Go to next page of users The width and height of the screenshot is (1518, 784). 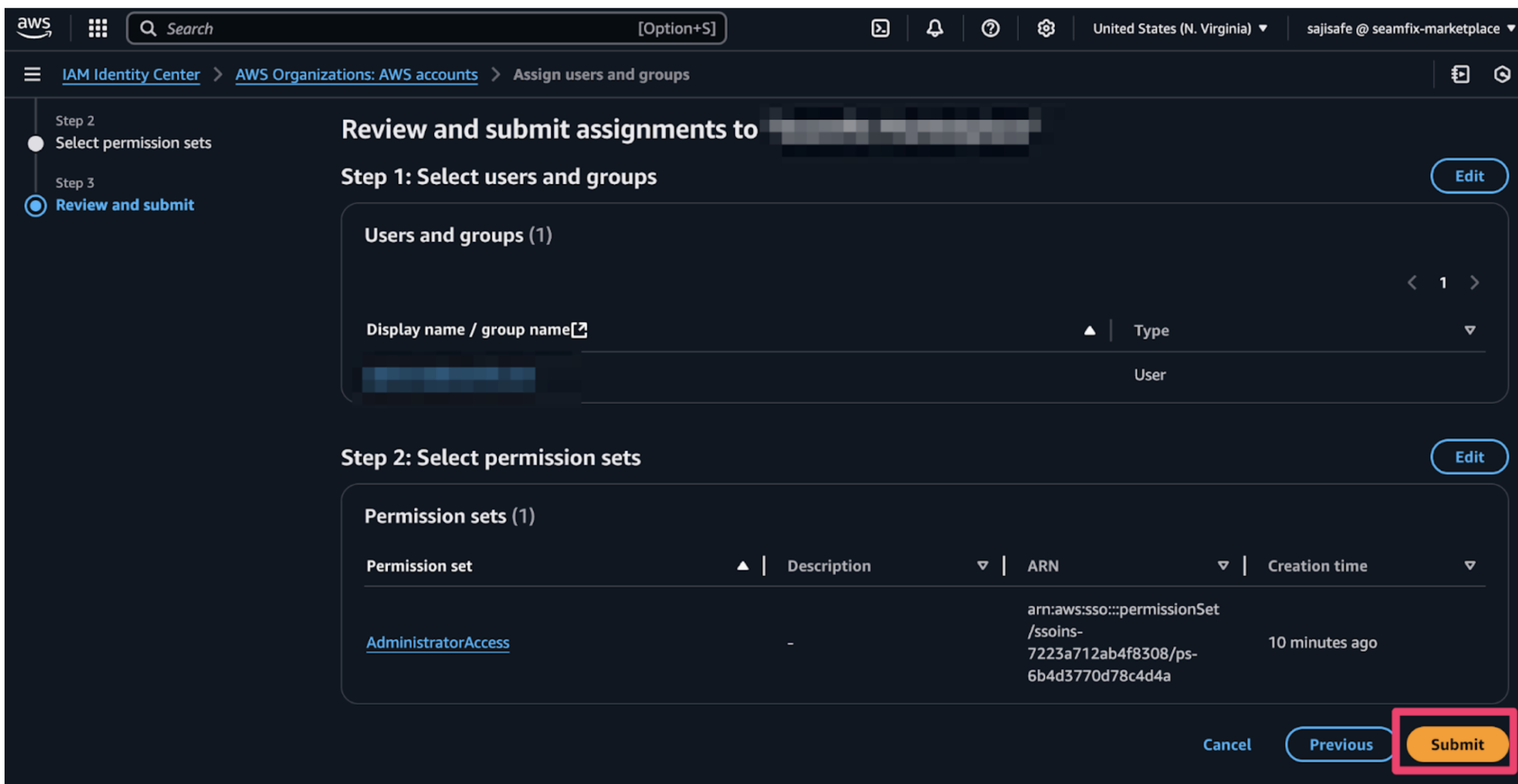coord(1474,283)
